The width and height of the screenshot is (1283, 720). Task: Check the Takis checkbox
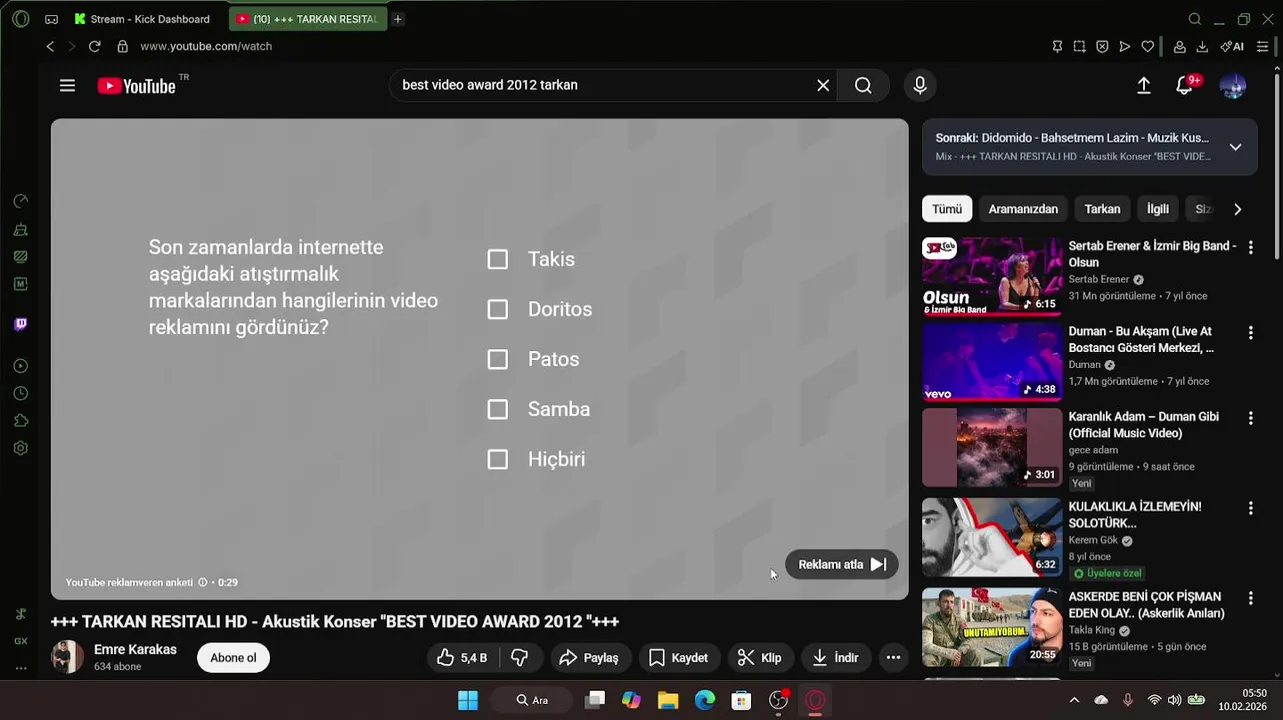pyautogui.click(x=497, y=259)
